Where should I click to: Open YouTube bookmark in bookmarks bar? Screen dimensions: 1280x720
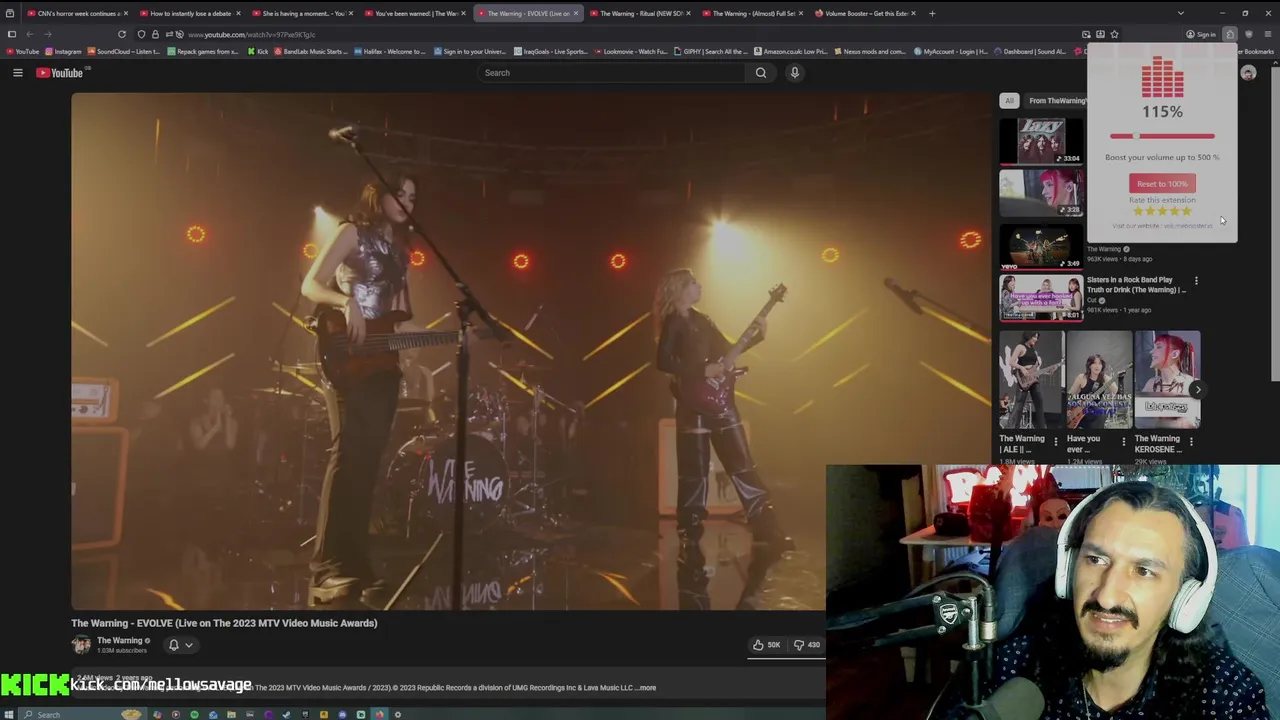[x=22, y=51]
